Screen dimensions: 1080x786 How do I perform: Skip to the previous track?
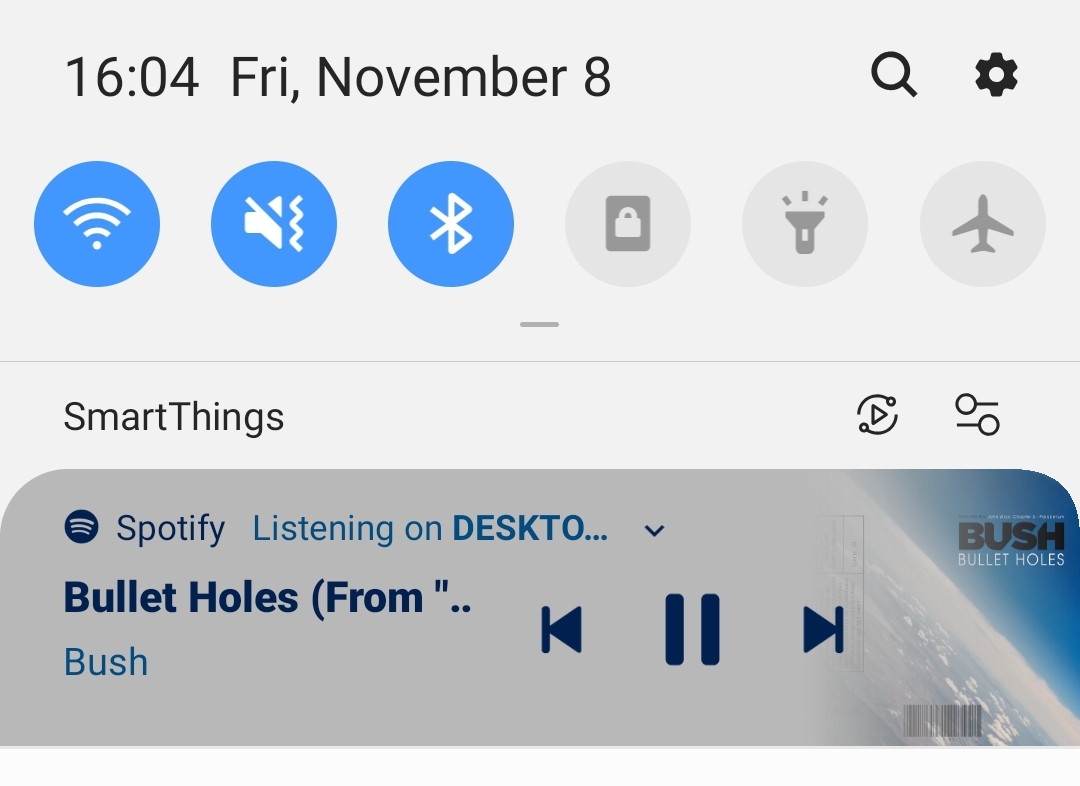tap(562, 629)
